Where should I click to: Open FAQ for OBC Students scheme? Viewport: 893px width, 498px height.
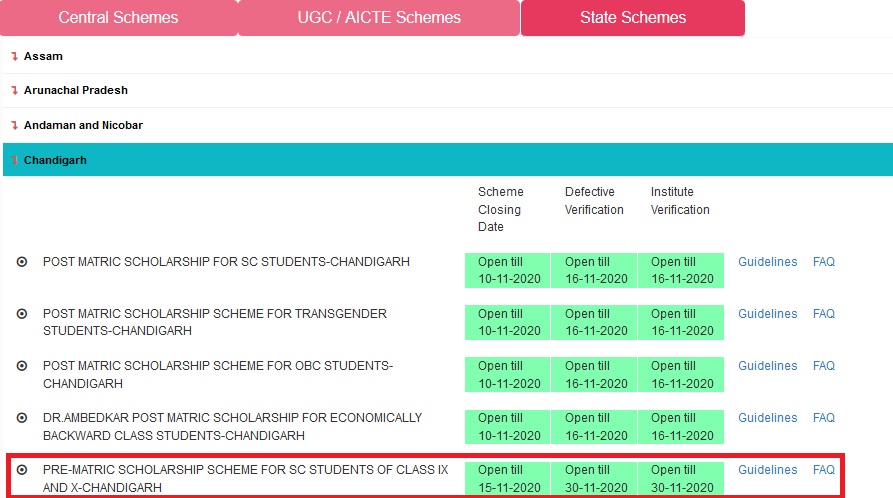click(x=823, y=366)
